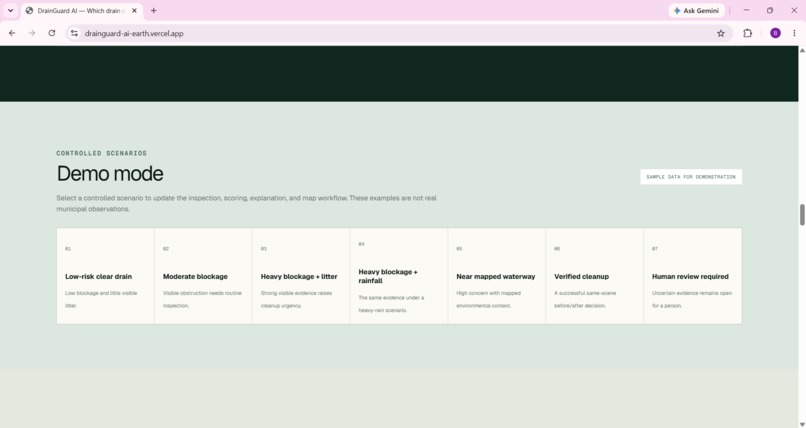Click 'Visible obstruction needs routine inspection' text
The height and width of the screenshot is (428, 806).
coord(202,299)
